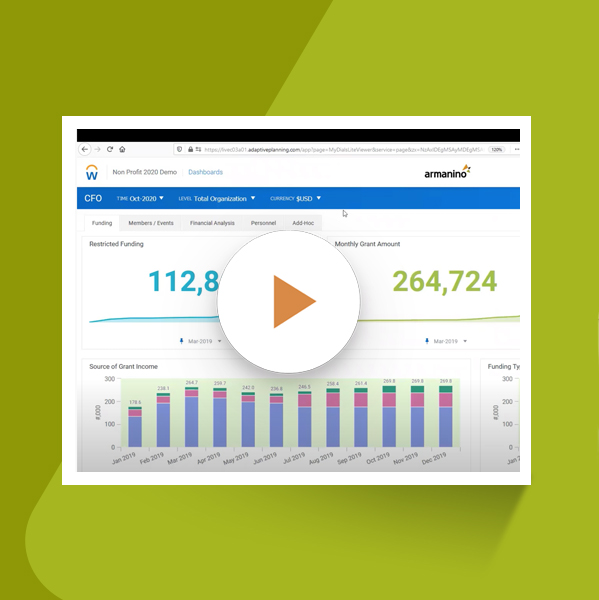Open the Level Total Organization dropdown
This screenshot has width=599, height=600.
point(217,198)
